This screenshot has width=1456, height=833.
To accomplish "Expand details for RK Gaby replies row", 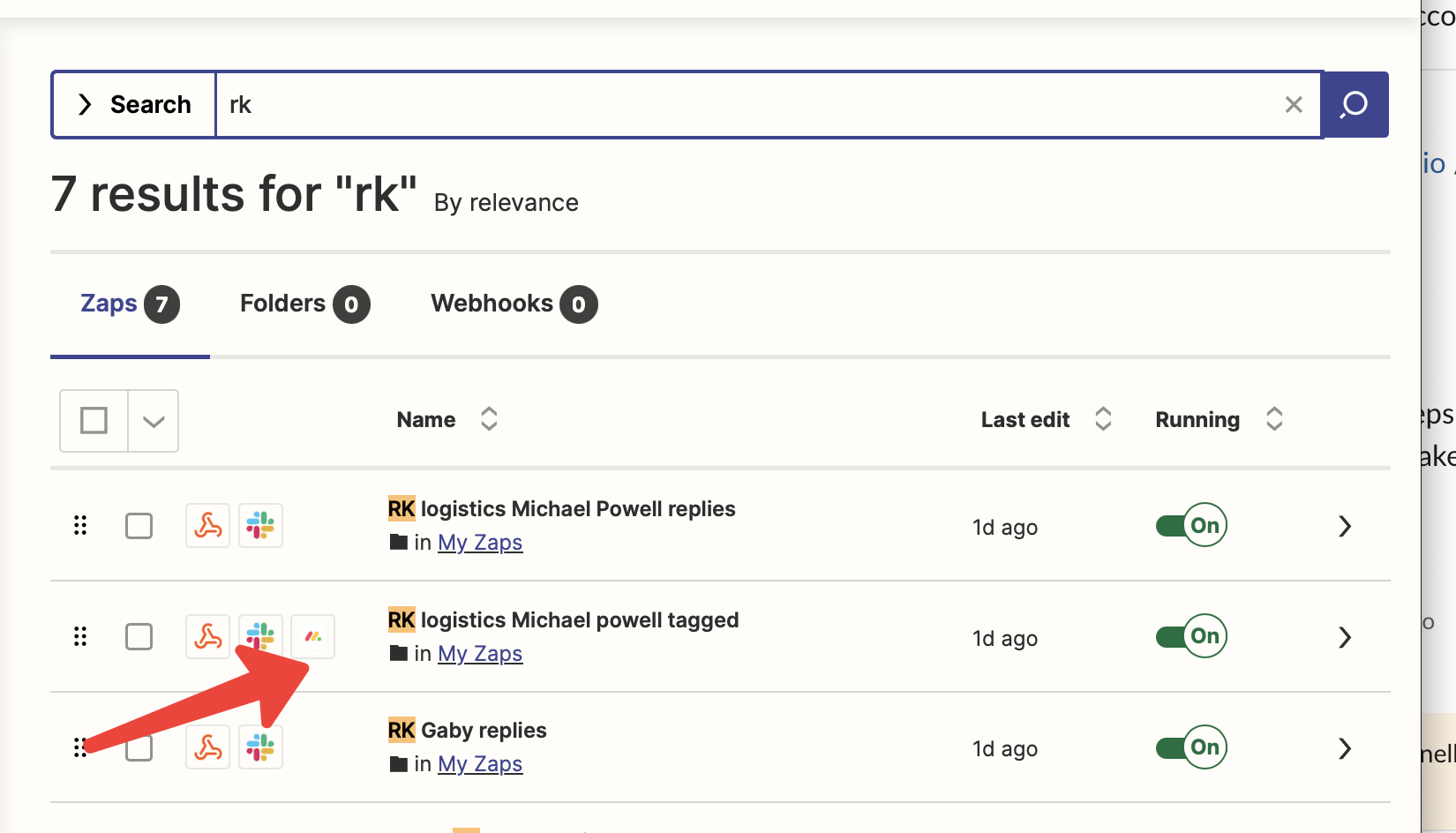I will (x=1345, y=748).
